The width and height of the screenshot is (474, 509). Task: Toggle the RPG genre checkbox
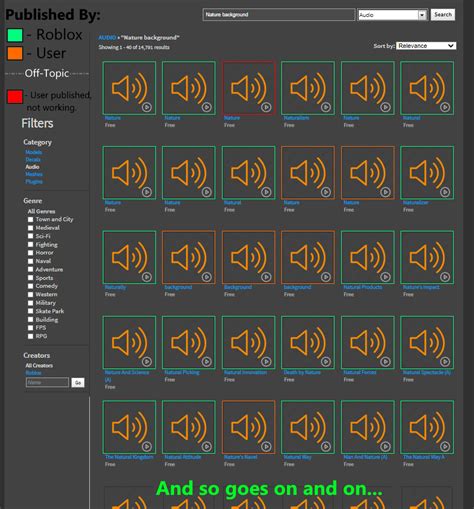(x=30, y=336)
